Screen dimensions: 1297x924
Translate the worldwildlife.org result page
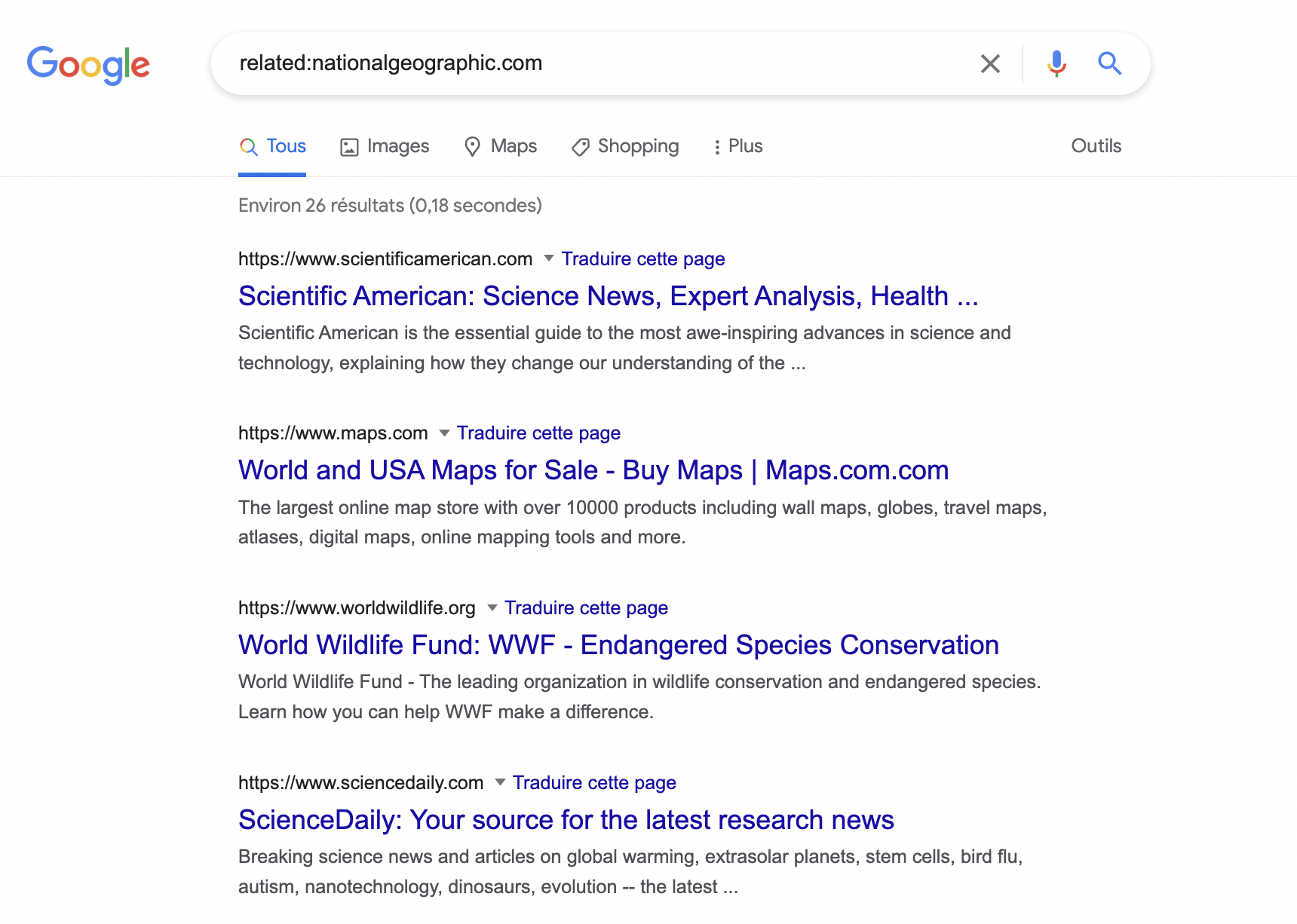[x=586, y=608]
